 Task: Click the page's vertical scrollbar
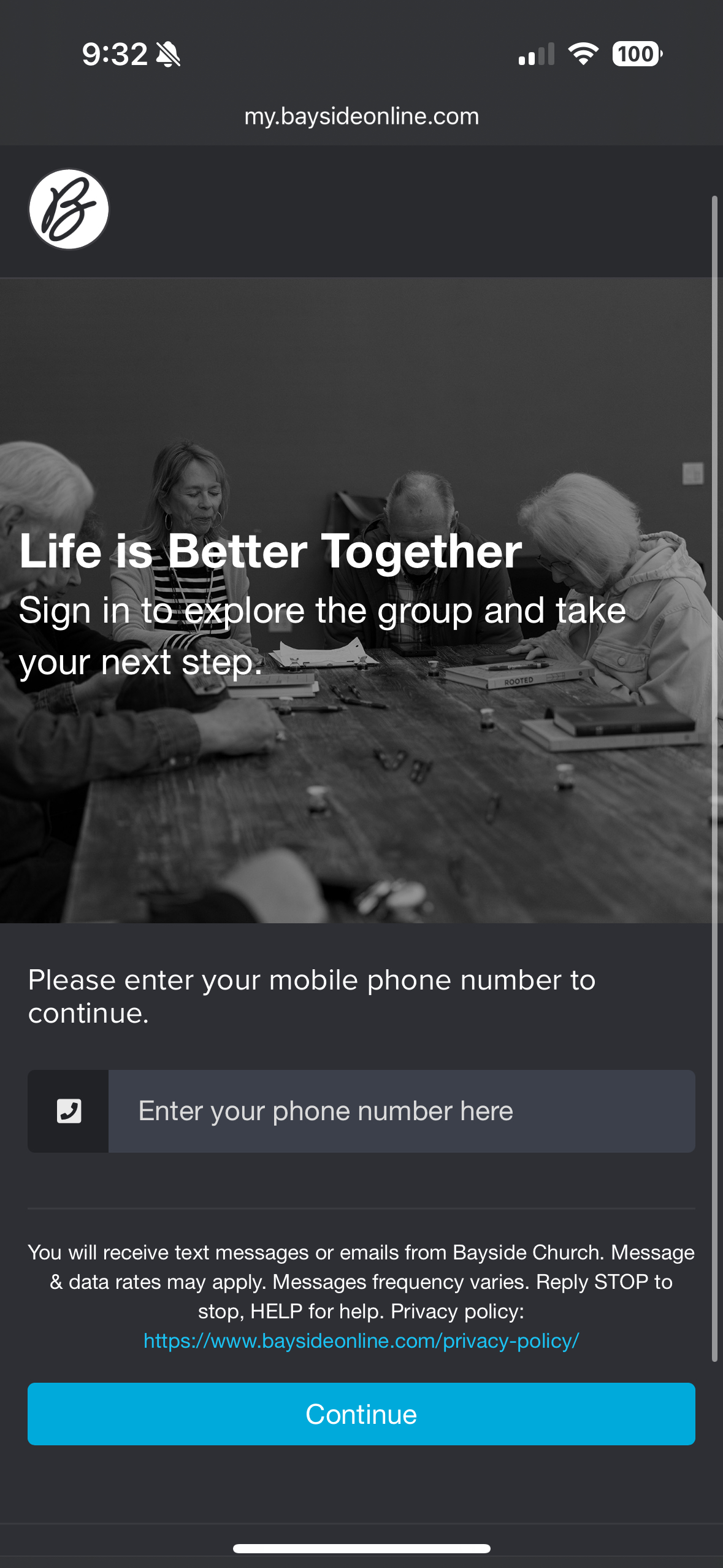(714, 779)
